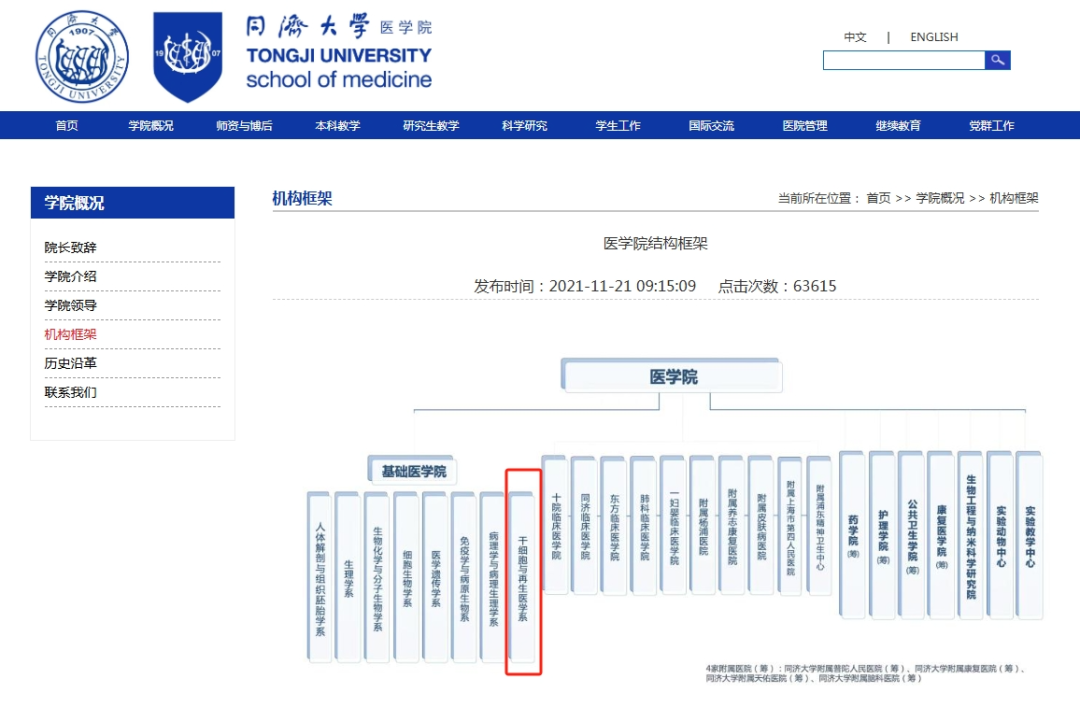Image resolution: width=1080 pixels, height=707 pixels.
Task: Click the 基础医学院 box in chart
Action: [413, 471]
